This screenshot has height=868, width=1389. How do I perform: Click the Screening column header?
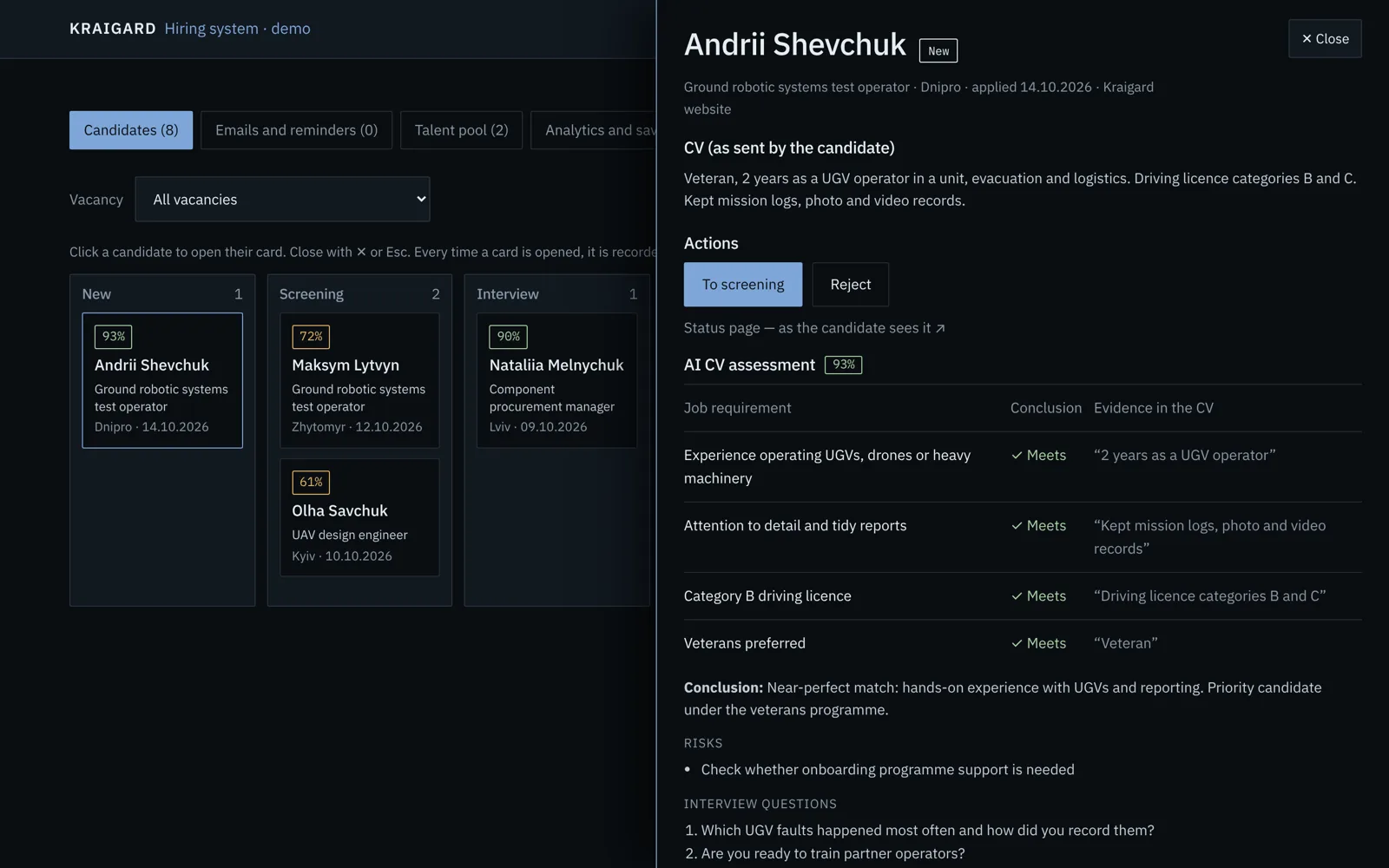coord(312,294)
